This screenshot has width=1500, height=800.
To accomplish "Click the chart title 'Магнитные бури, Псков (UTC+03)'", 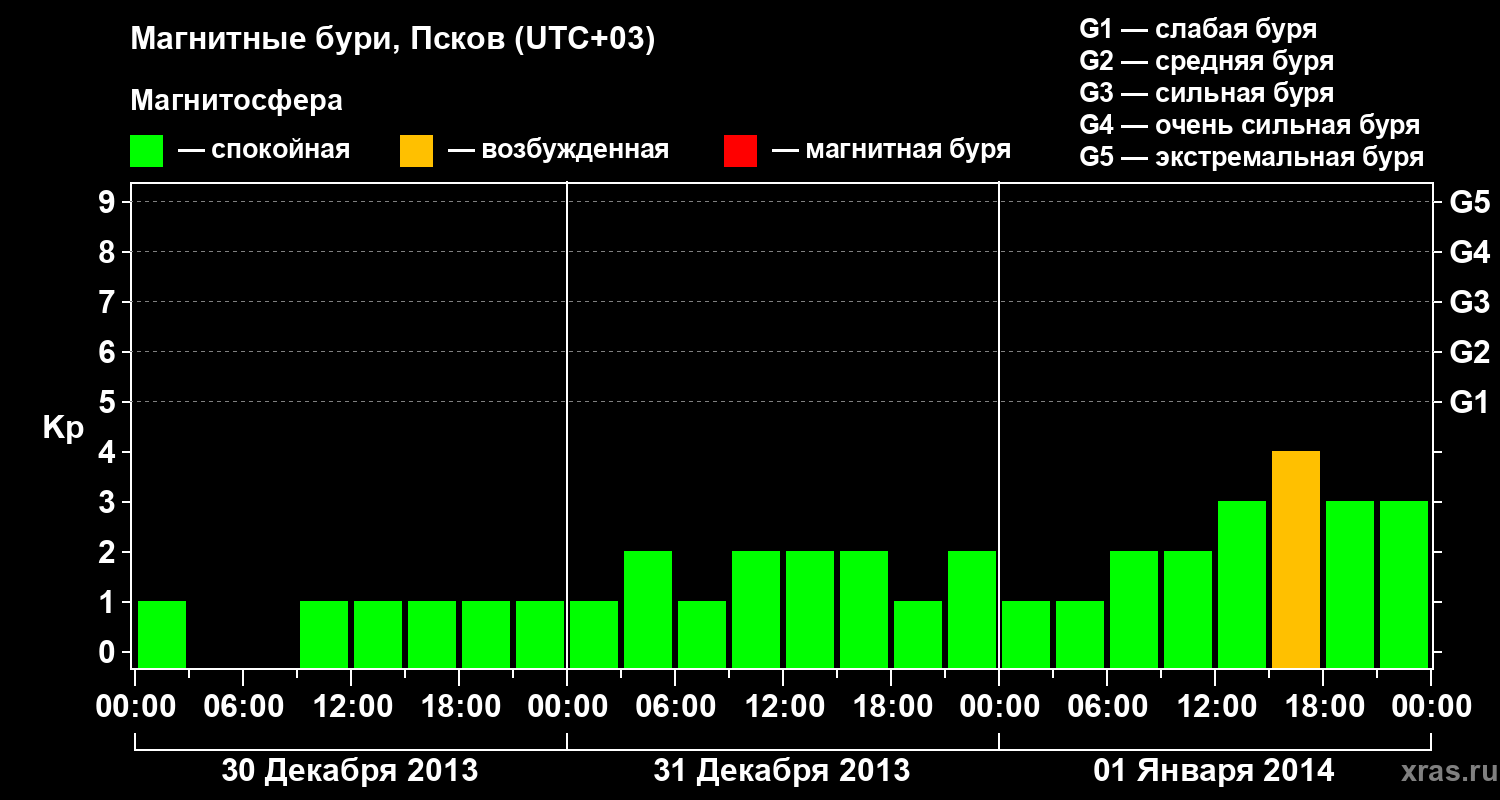I will 393,40.
